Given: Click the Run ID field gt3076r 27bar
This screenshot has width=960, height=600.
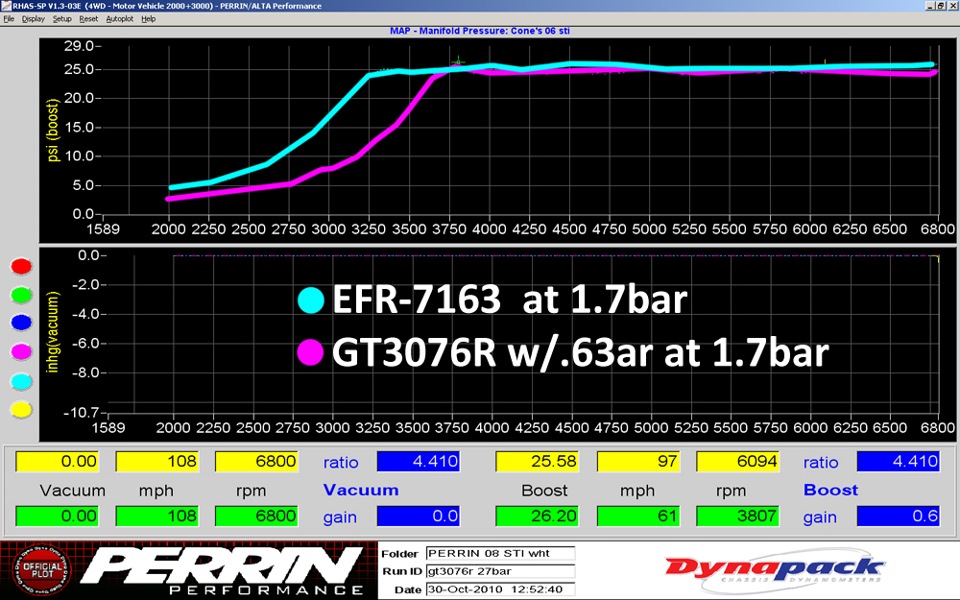Looking at the screenshot, I should 500,571.
